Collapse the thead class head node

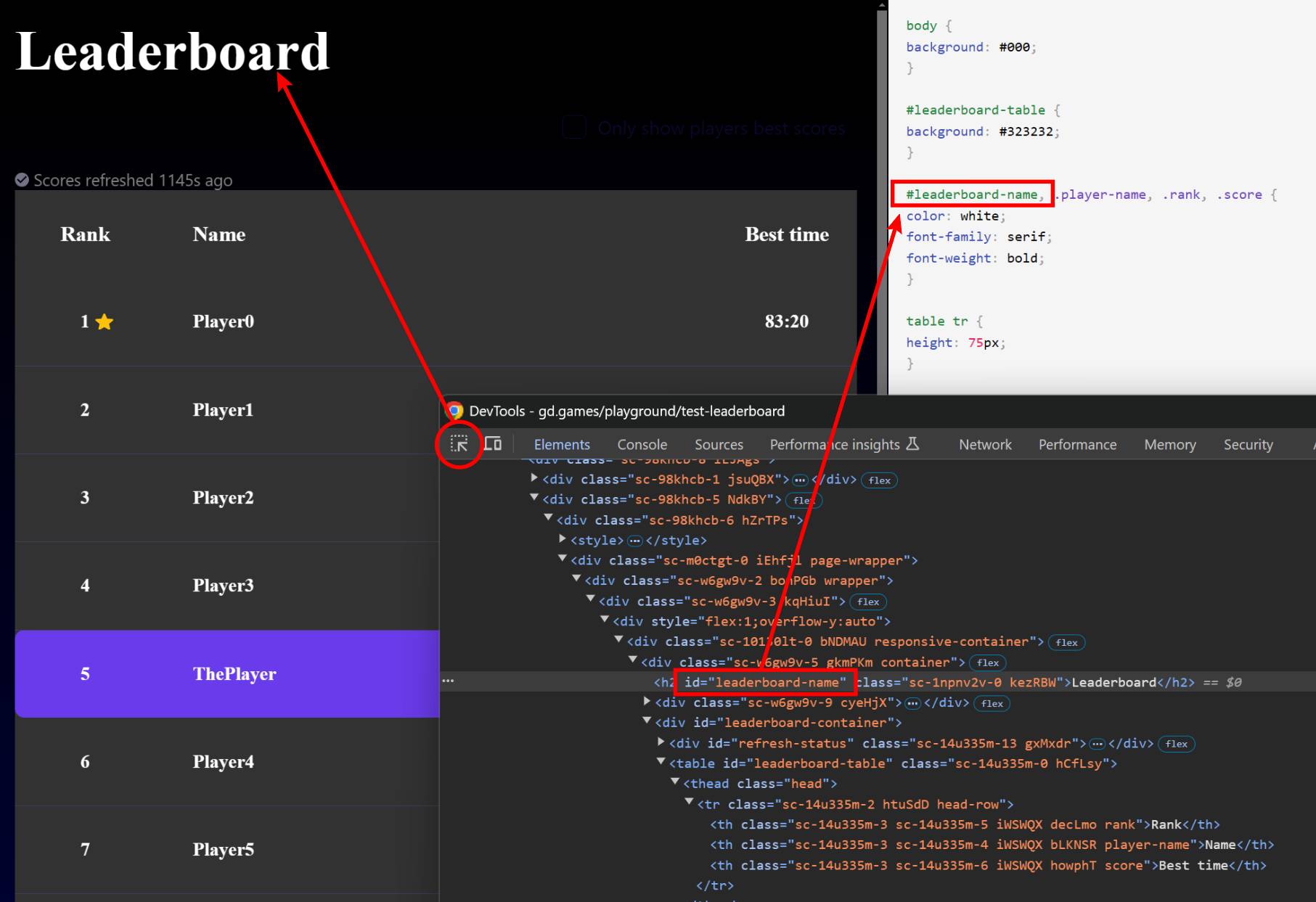click(x=675, y=782)
